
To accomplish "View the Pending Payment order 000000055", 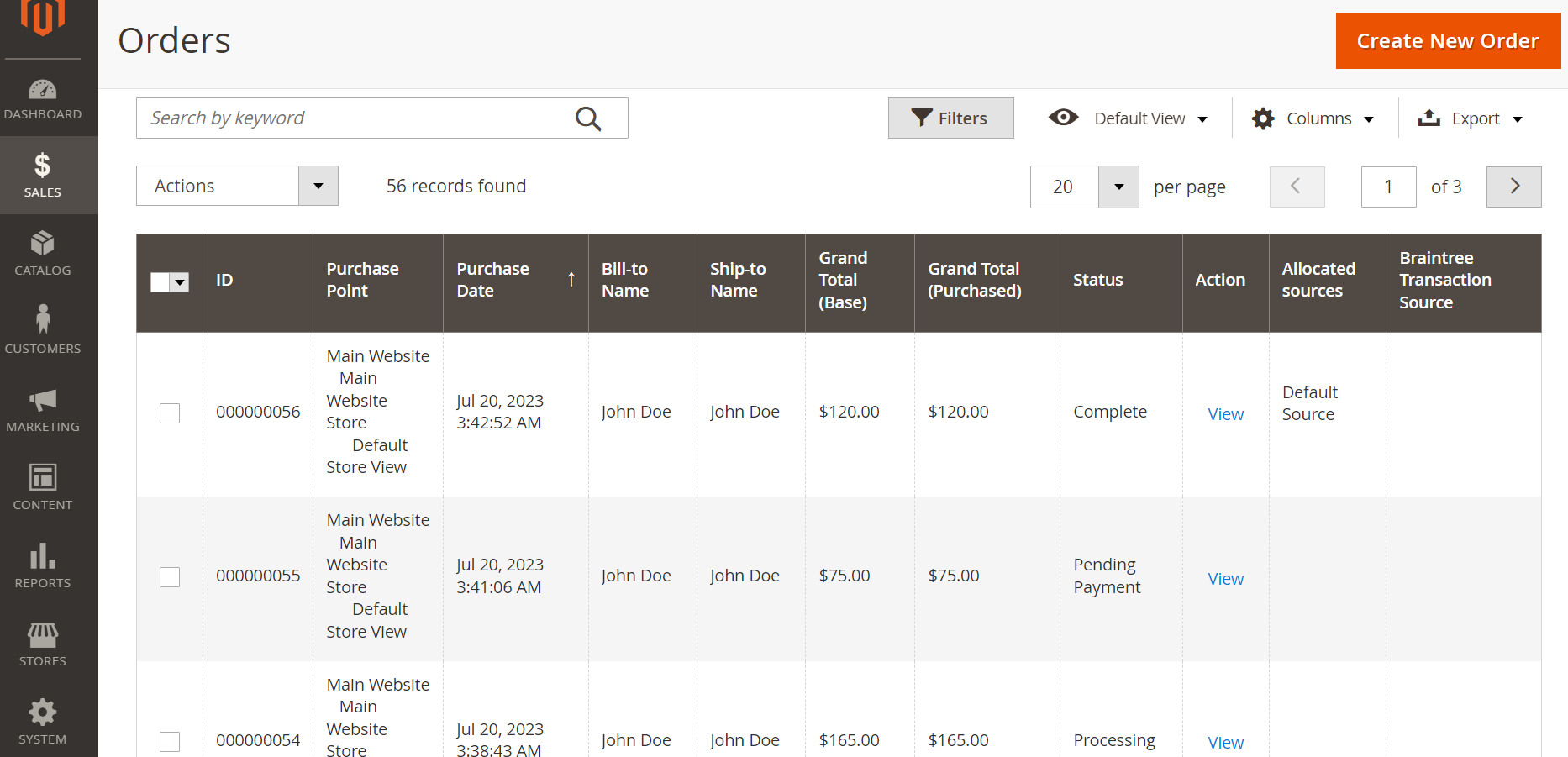I will pos(1225,579).
